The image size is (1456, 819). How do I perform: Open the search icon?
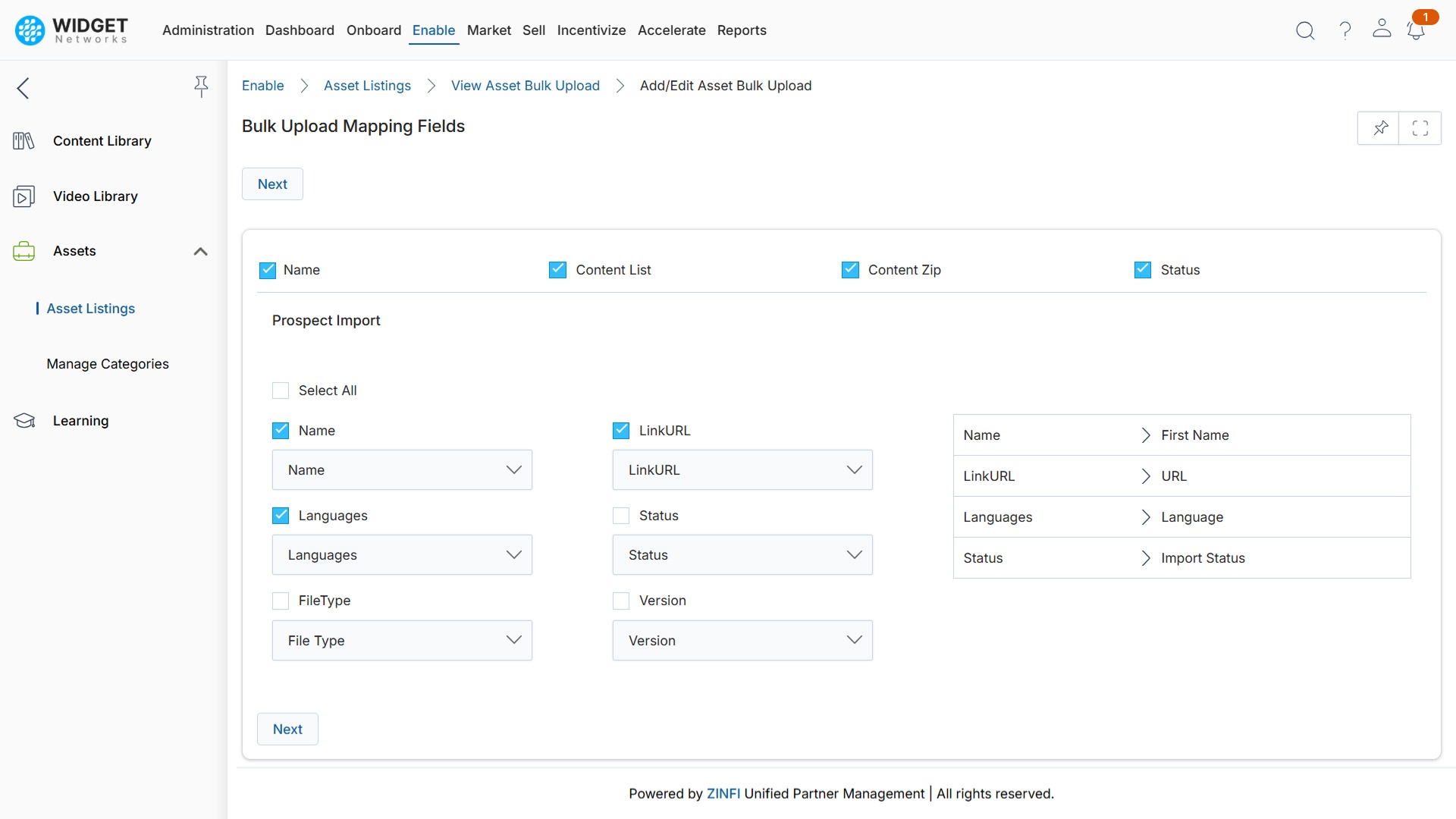tap(1305, 30)
